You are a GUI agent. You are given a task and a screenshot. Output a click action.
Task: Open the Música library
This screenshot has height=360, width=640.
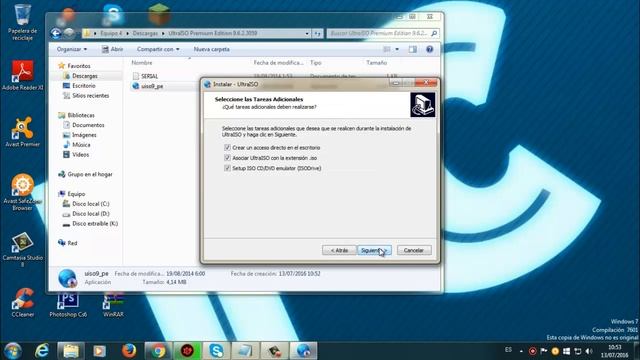(x=81, y=145)
